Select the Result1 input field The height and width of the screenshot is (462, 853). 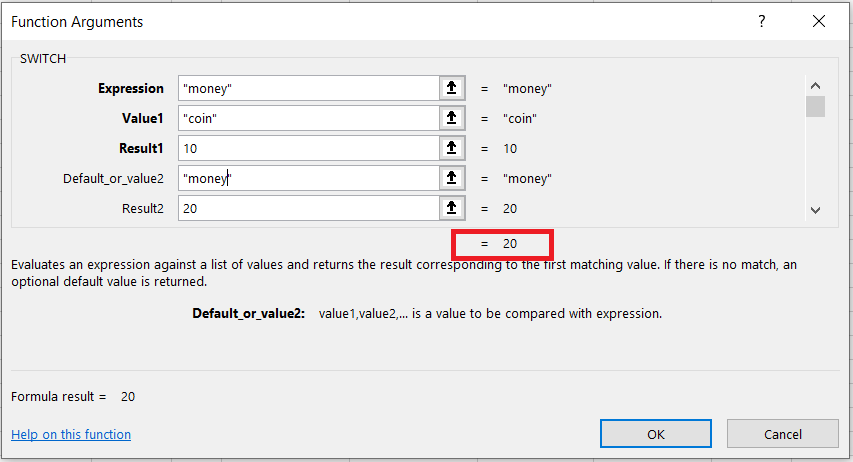click(x=308, y=148)
